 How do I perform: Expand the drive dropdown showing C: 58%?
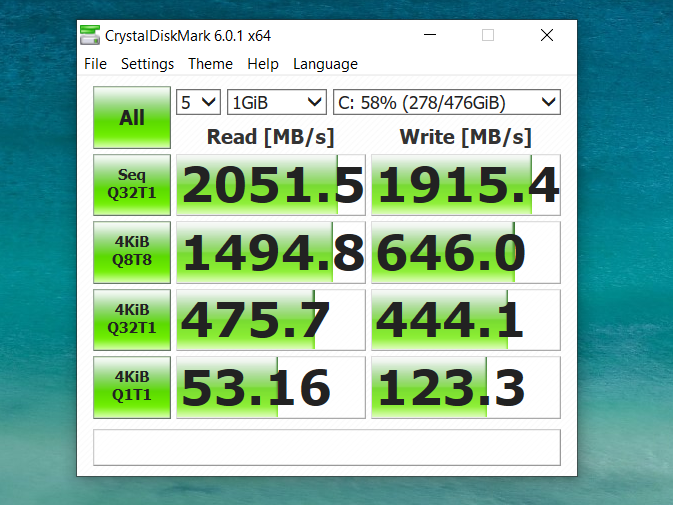pos(447,102)
